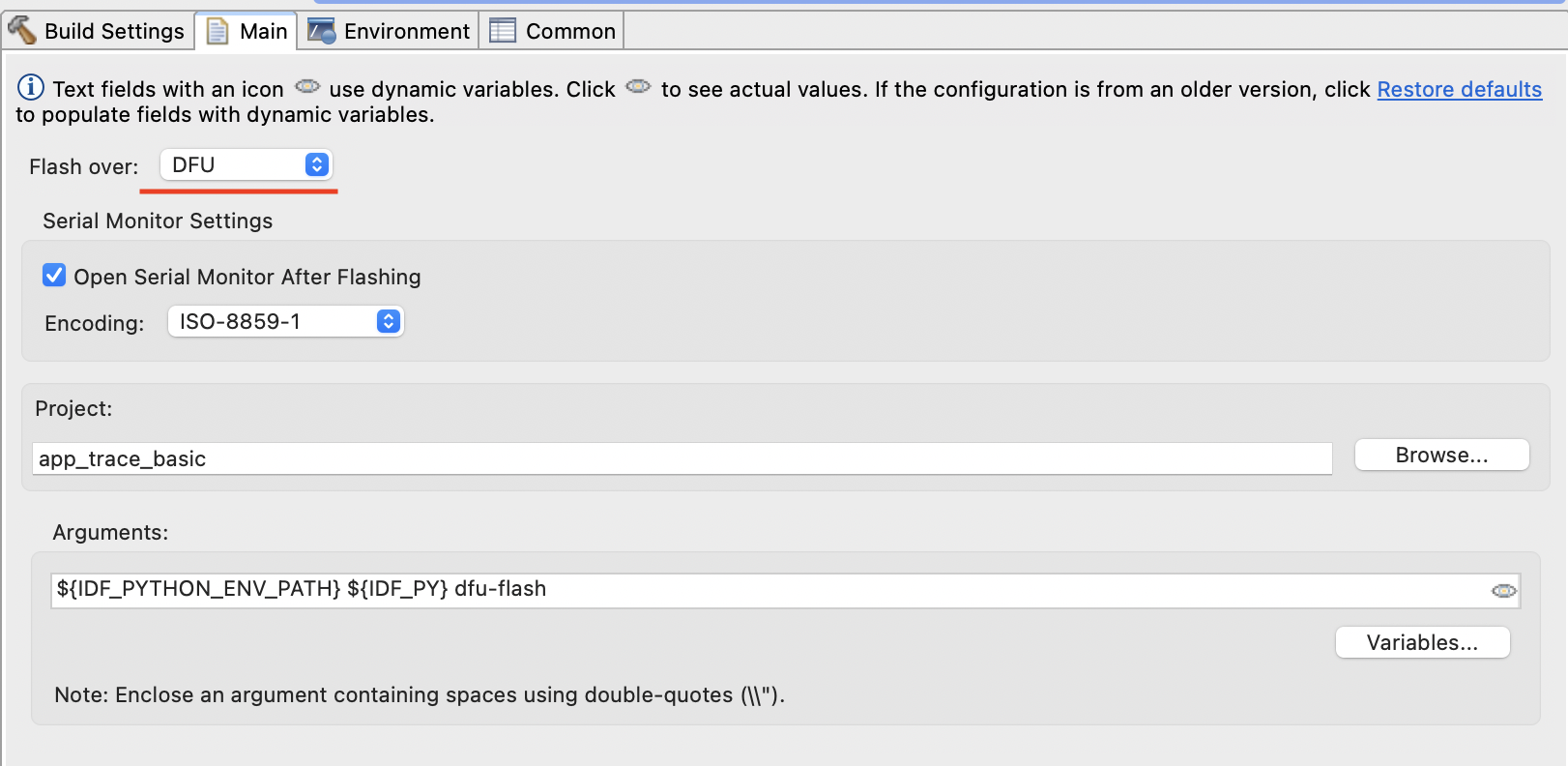This screenshot has width=1568, height=766.
Task: Switch to the Build Settings tab
Action: pyautogui.click(x=114, y=32)
